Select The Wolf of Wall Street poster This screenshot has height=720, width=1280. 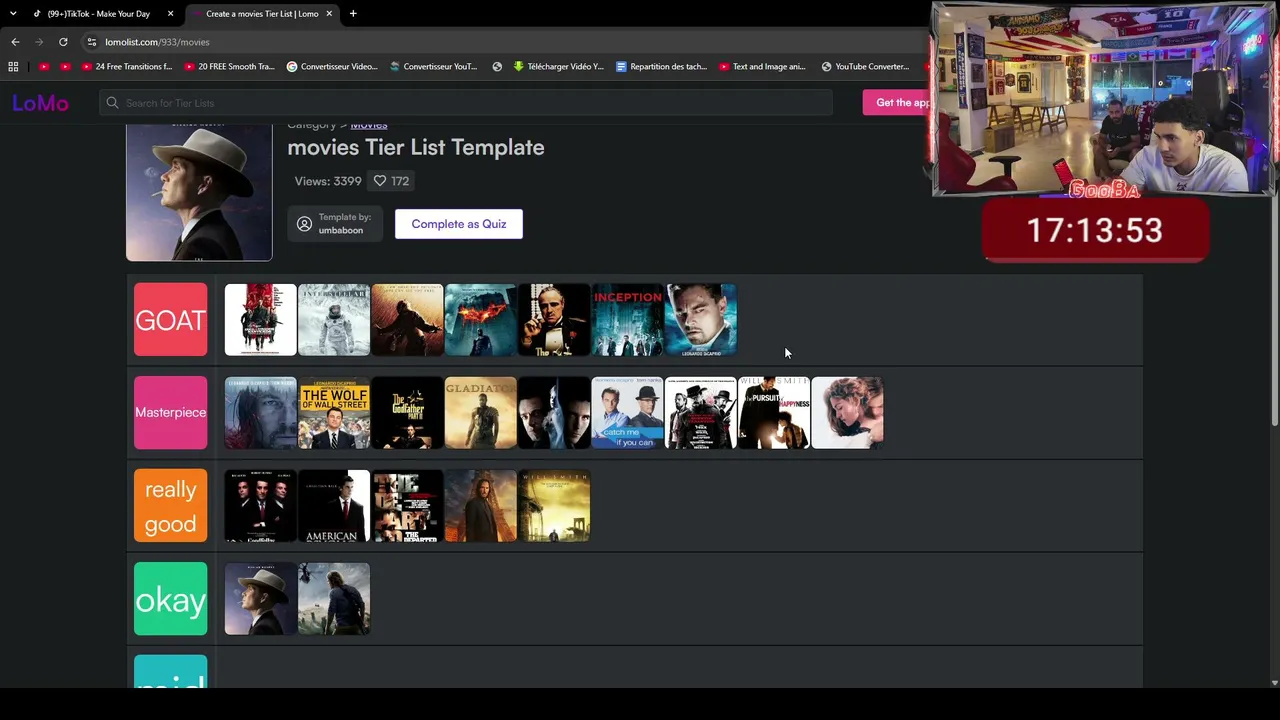334,413
